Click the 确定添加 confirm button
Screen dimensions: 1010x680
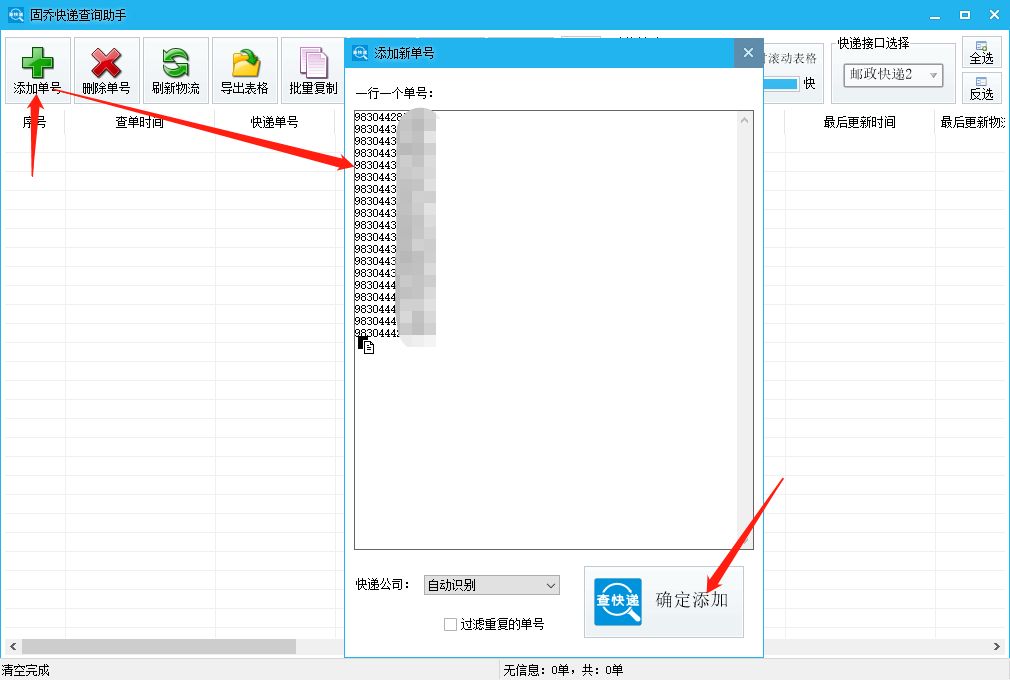pos(663,602)
